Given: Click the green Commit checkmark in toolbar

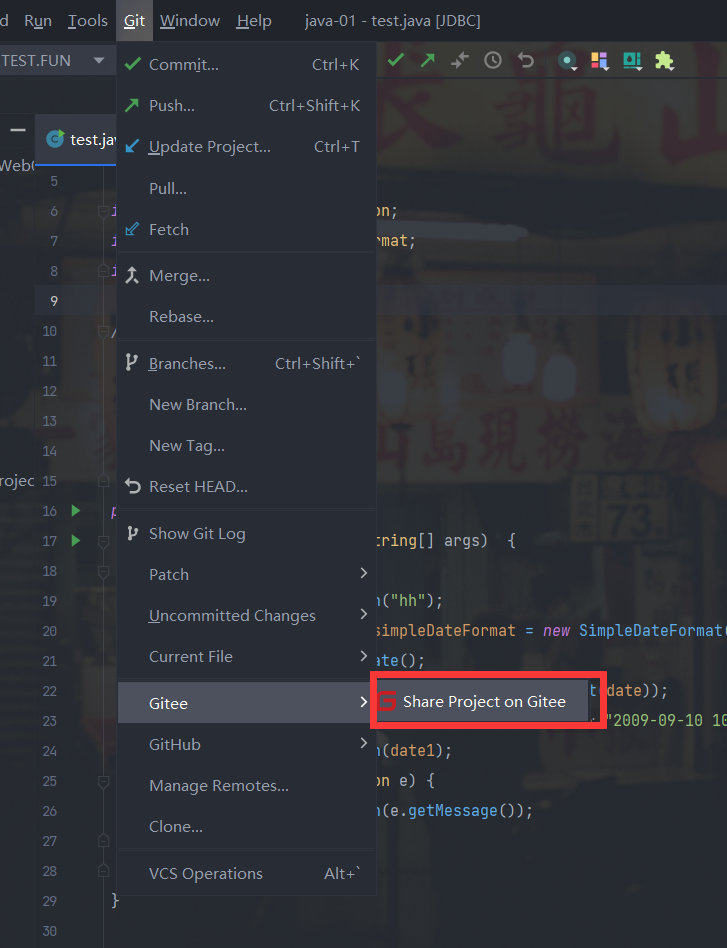Looking at the screenshot, I should tap(396, 60).
